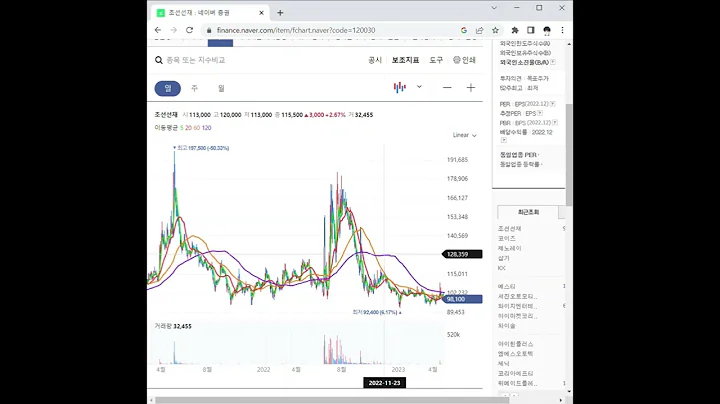Screen dimensions: 720x404
Task: Click the 최고 197,500 high label
Action: 201,148
